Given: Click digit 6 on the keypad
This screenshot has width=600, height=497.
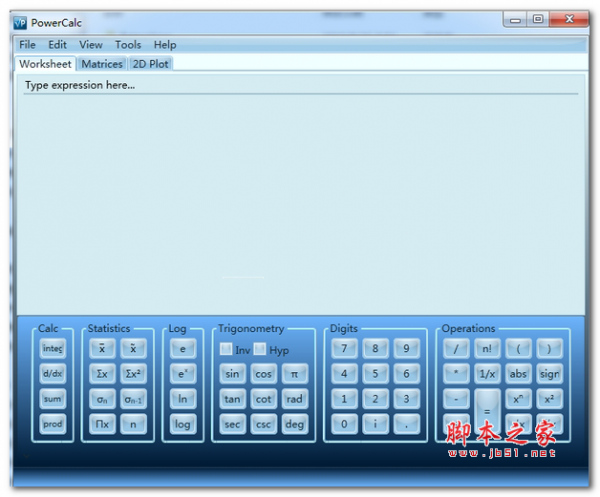Looking at the screenshot, I should [406, 373].
